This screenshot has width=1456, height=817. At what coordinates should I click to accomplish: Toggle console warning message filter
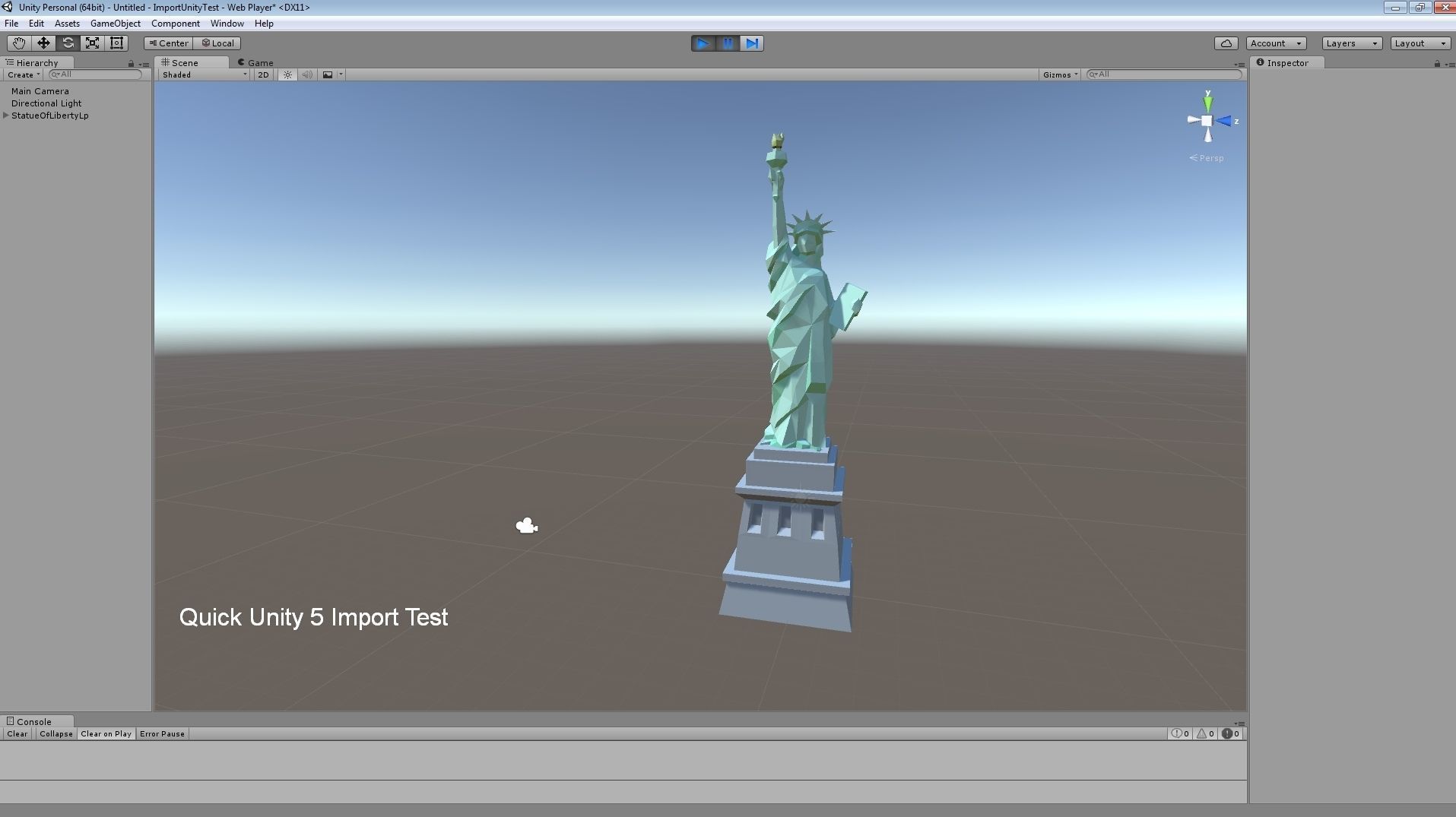[x=1205, y=734]
